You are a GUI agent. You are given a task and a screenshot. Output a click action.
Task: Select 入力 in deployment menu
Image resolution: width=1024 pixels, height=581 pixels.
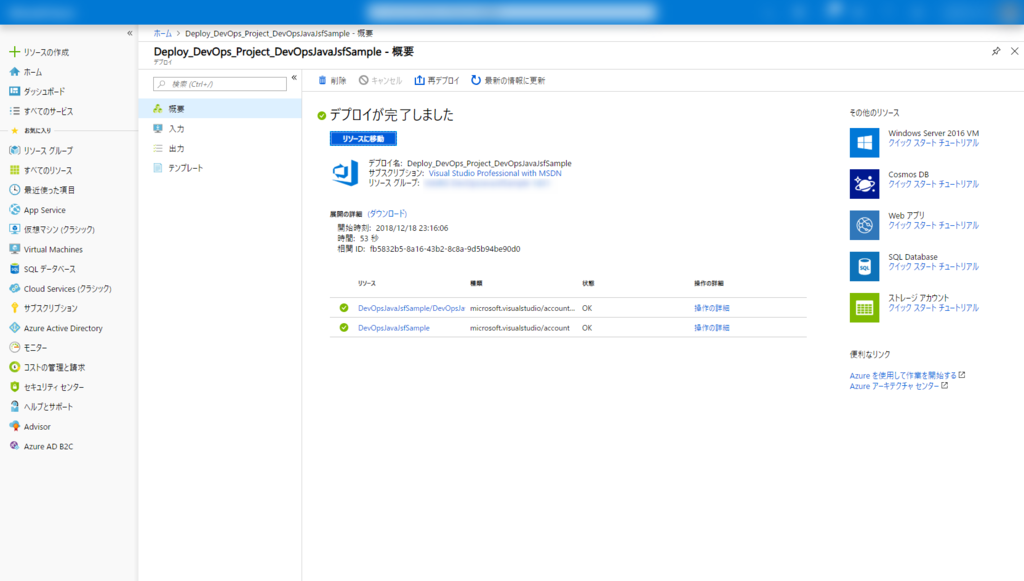click(220, 129)
